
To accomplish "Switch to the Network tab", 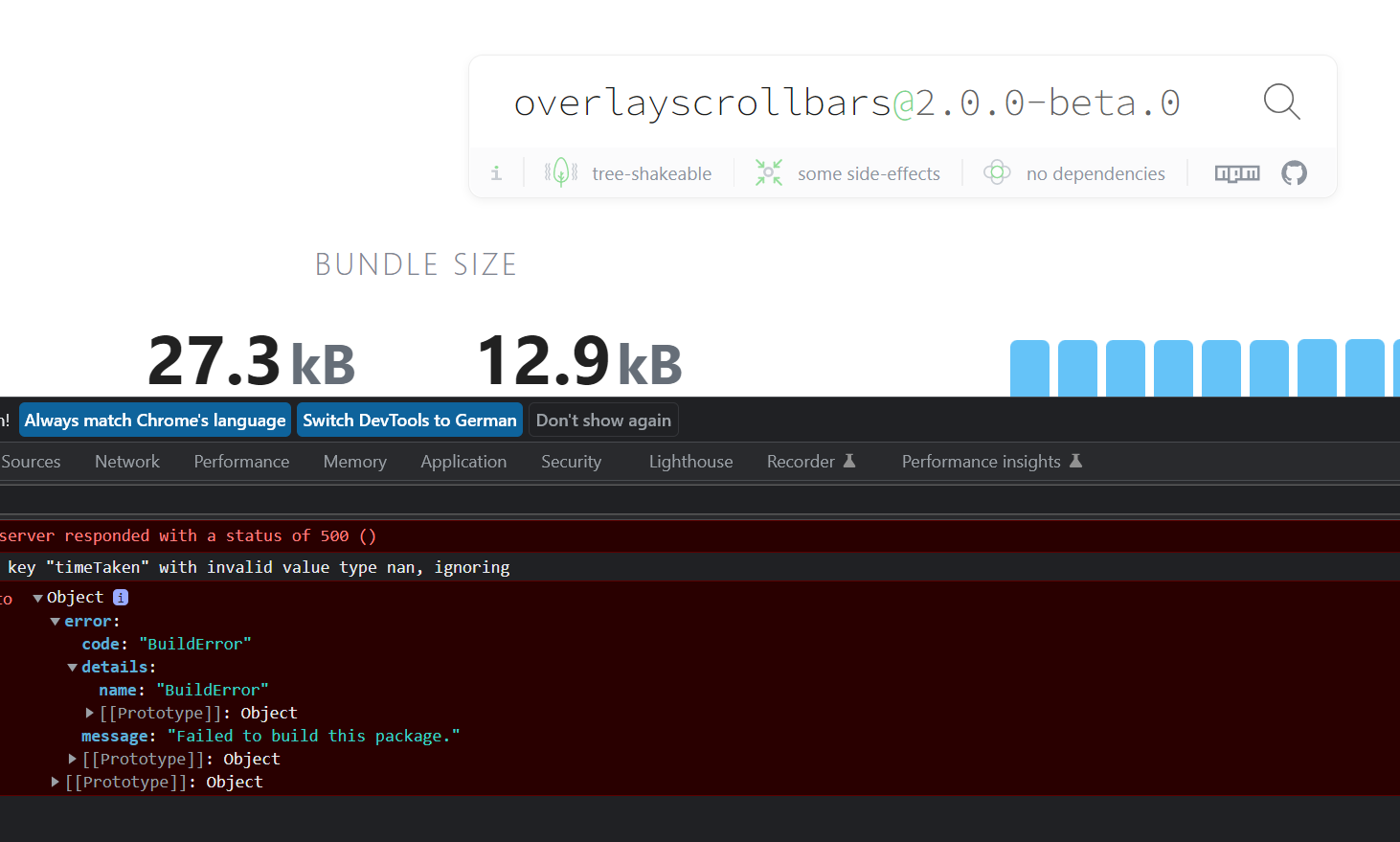I will coord(126,461).
